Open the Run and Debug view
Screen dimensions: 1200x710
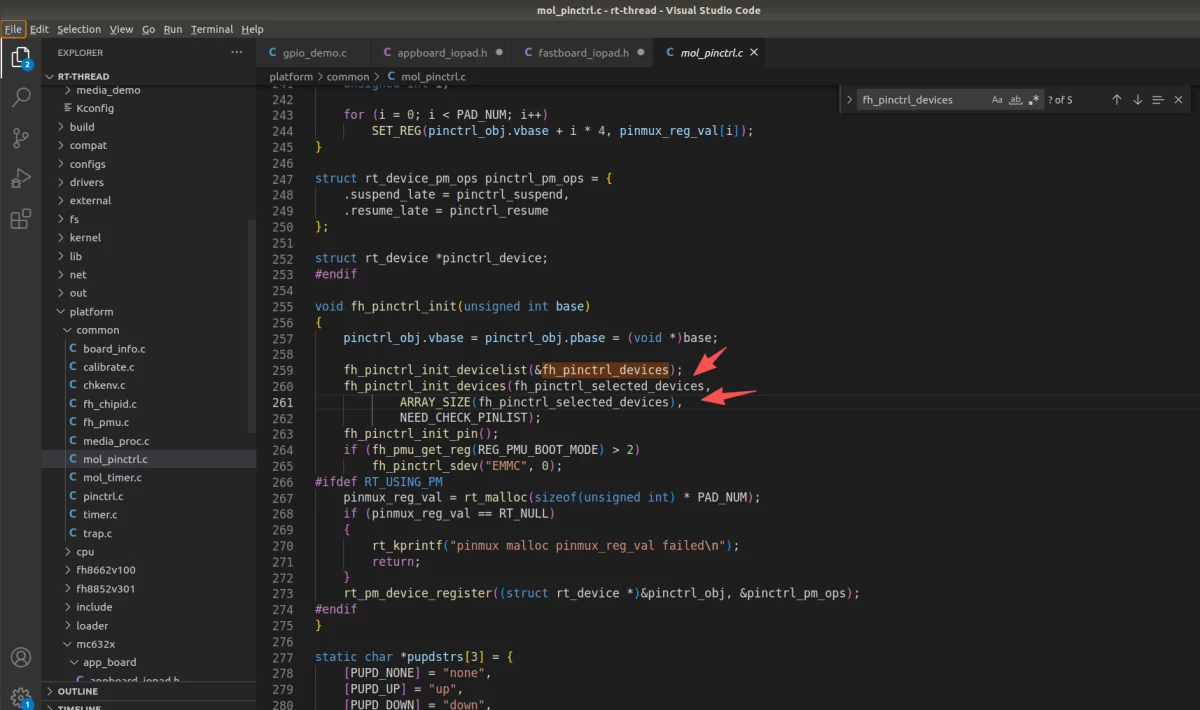tap(20, 179)
